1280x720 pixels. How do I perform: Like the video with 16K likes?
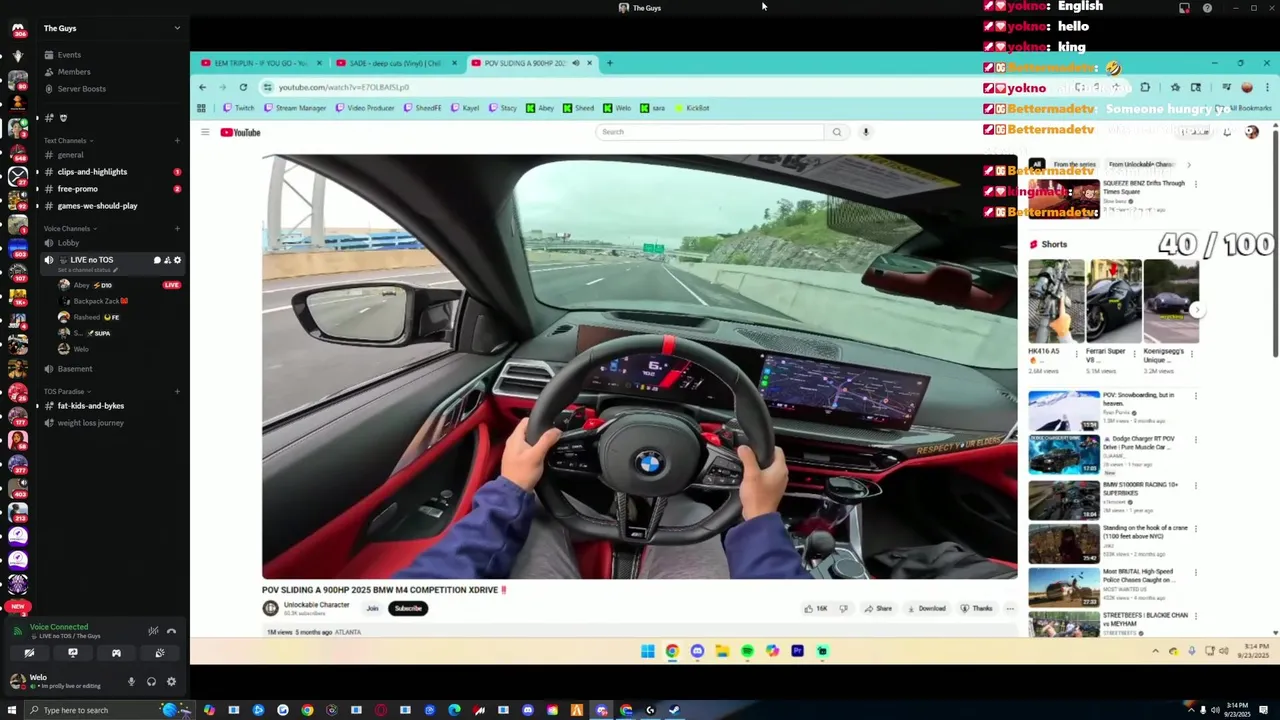816,608
